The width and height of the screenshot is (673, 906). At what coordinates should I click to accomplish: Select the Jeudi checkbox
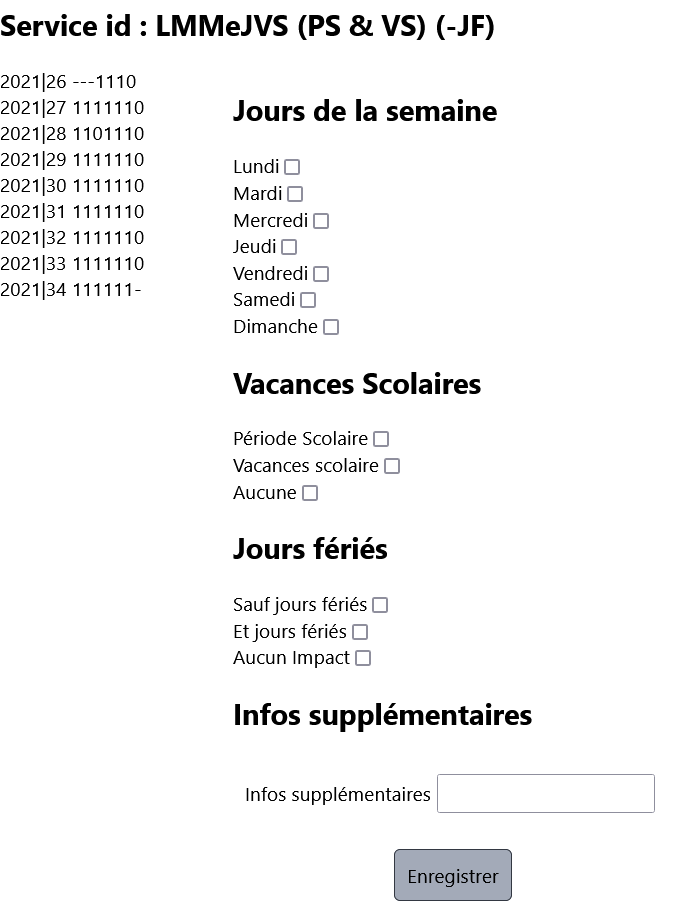(289, 247)
